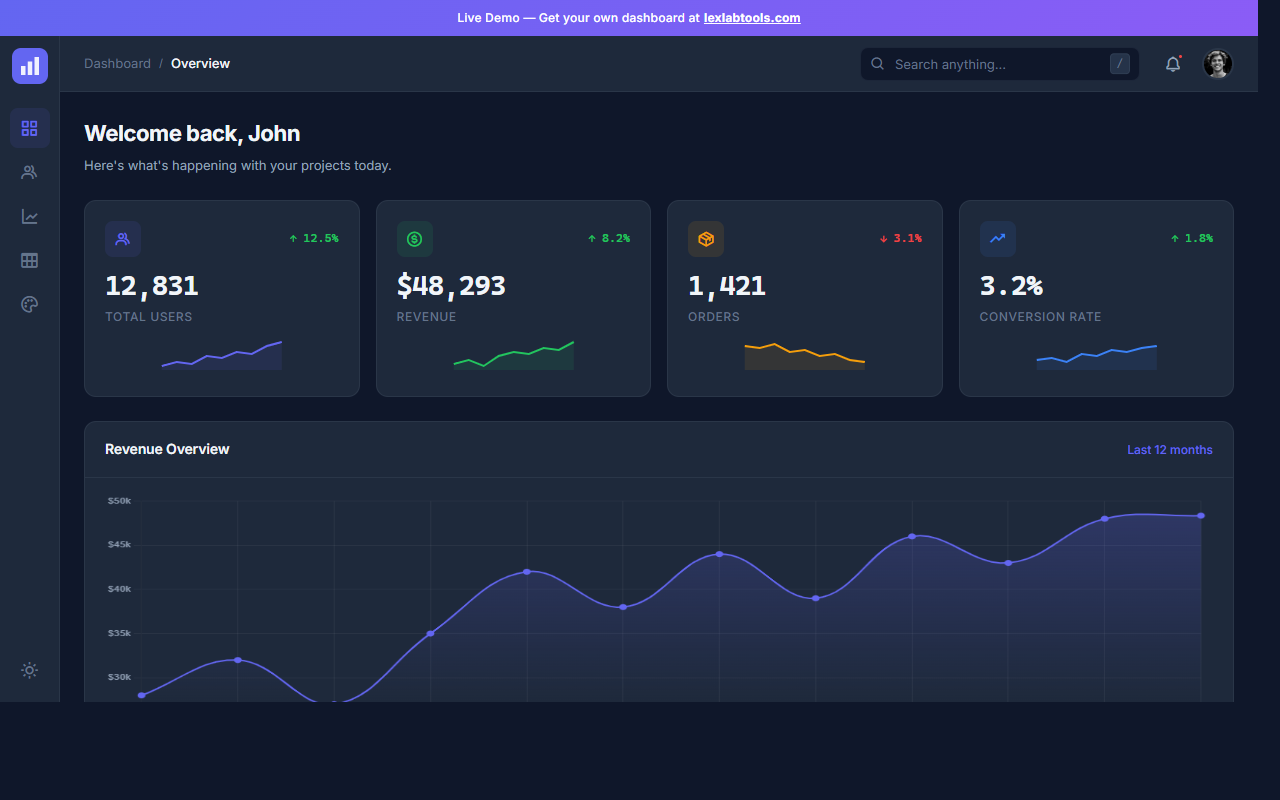The image size is (1280, 800).
Task: Click the search magnifier icon
Action: [877, 63]
